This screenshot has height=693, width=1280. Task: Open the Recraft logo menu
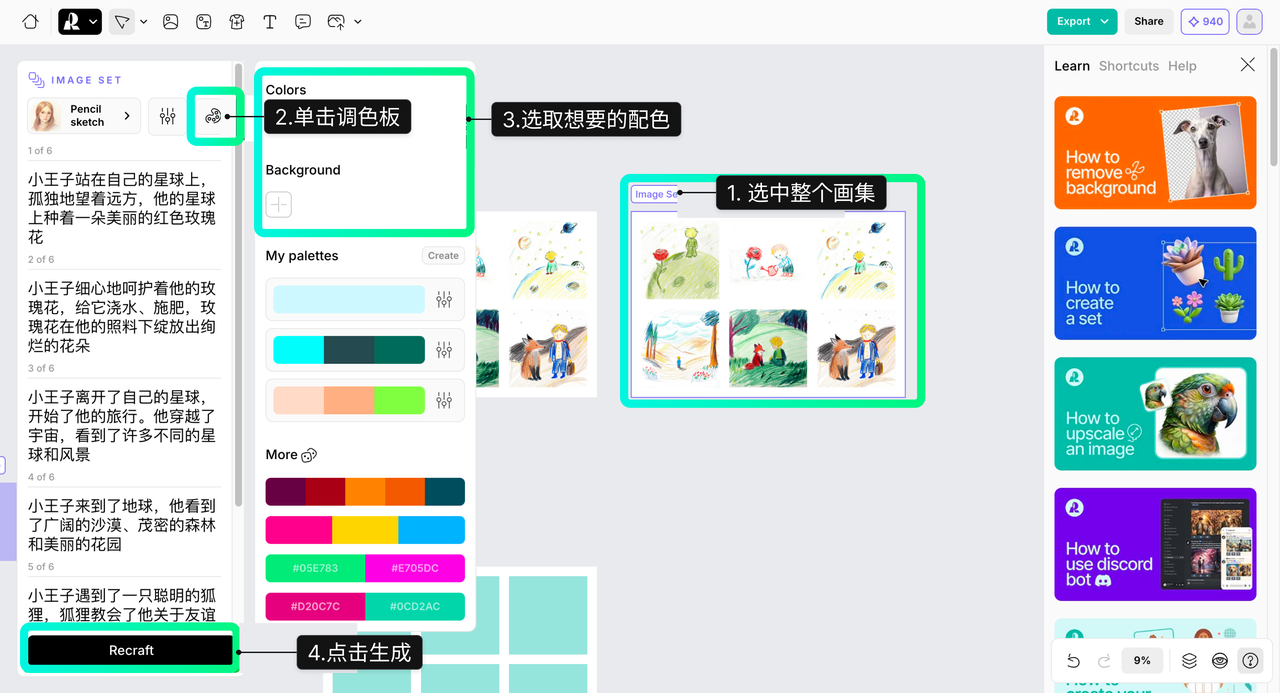80,21
